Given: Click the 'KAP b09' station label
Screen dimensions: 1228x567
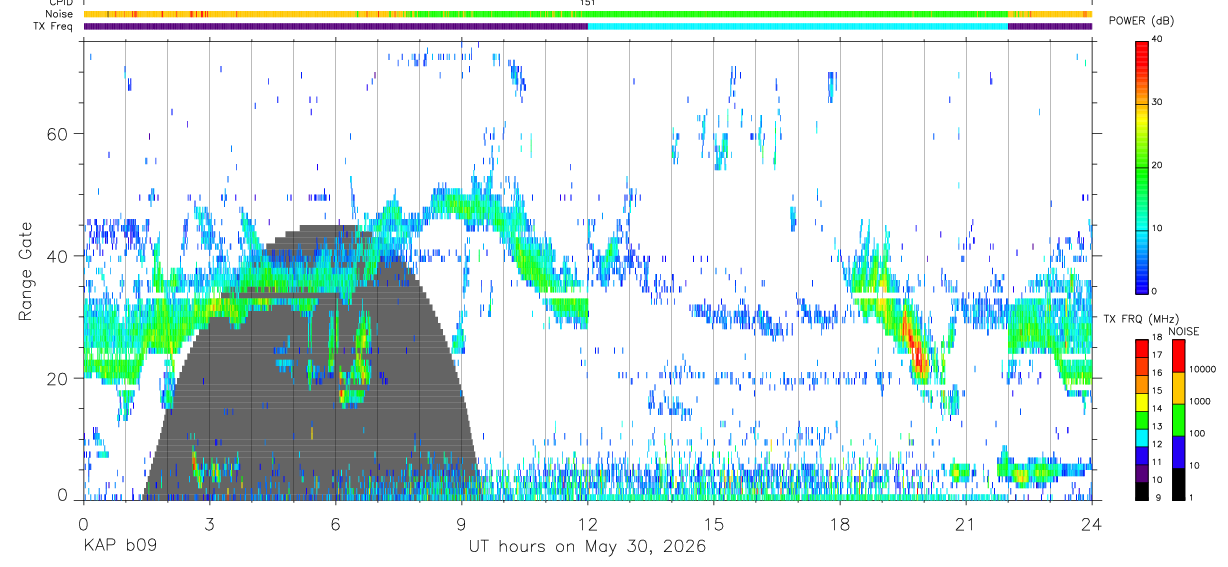Looking at the screenshot, I should (119, 547).
